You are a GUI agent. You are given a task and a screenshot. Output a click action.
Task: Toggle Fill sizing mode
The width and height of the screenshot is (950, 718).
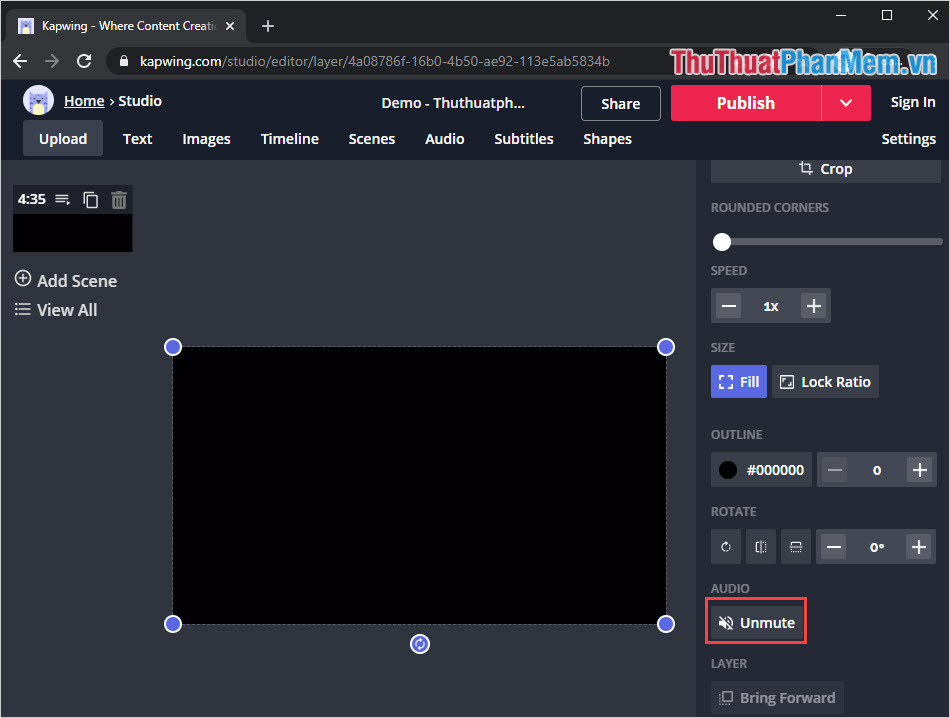pos(738,381)
